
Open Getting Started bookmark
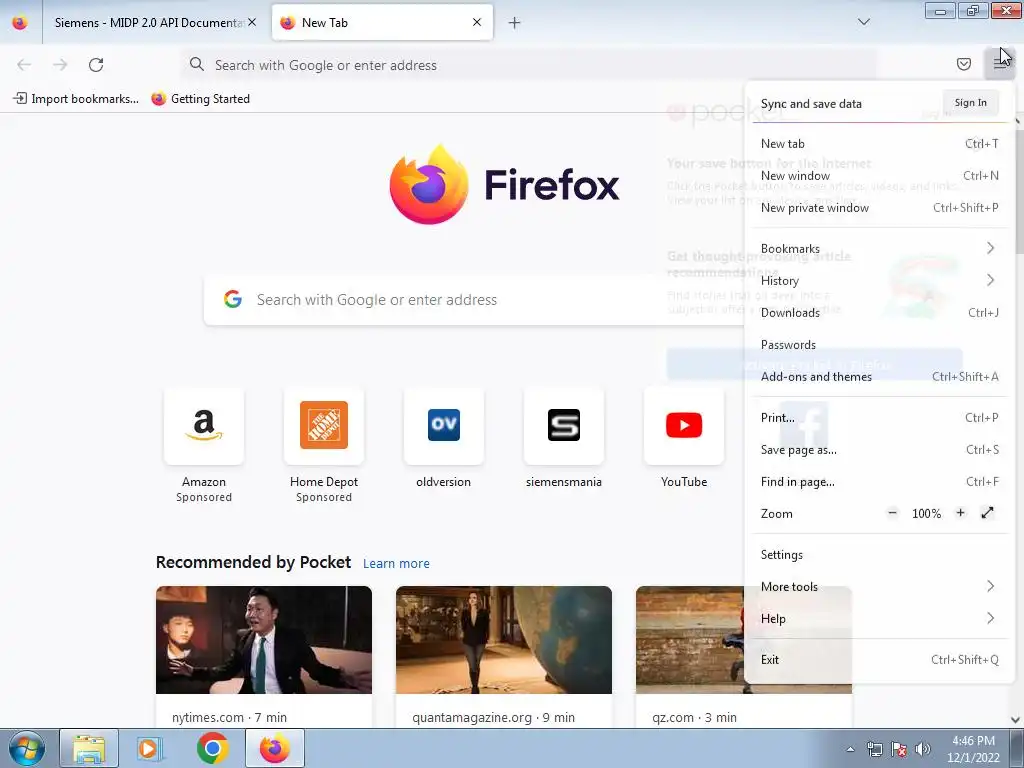(200, 99)
